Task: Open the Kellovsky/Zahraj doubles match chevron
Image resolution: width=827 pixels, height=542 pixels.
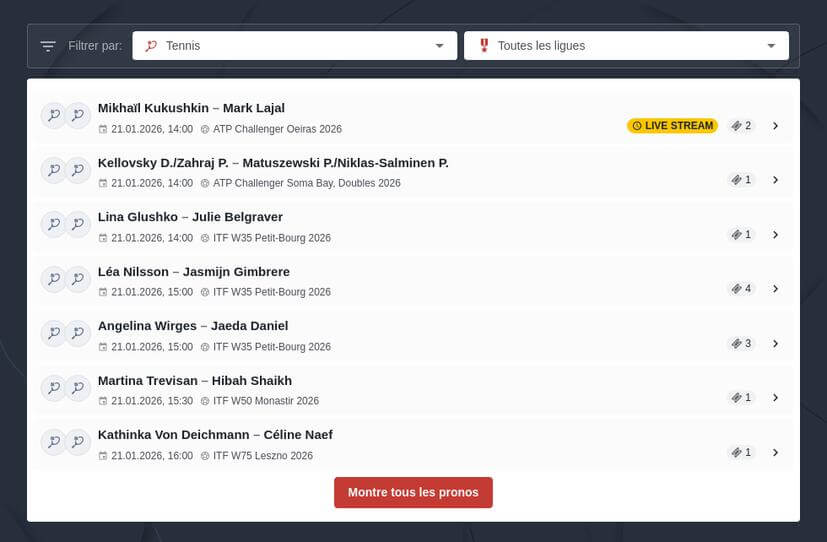Action: tap(775, 180)
